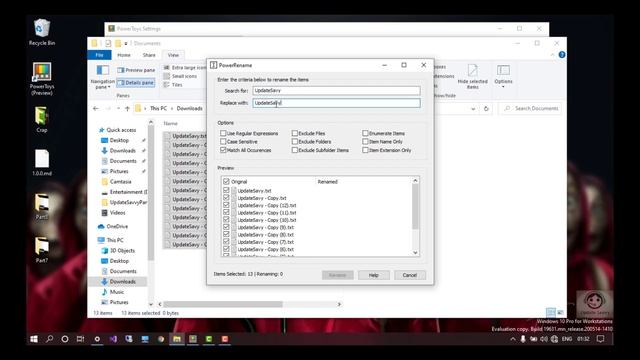This screenshot has height=360, width=640.
Task: Enable the Case Sensitive checkbox
Action: point(223,141)
